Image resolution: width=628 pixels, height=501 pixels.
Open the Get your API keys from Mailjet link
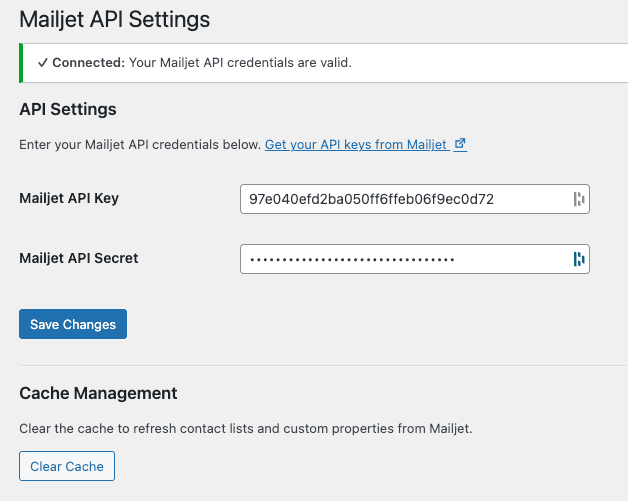pyautogui.click(x=355, y=145)
